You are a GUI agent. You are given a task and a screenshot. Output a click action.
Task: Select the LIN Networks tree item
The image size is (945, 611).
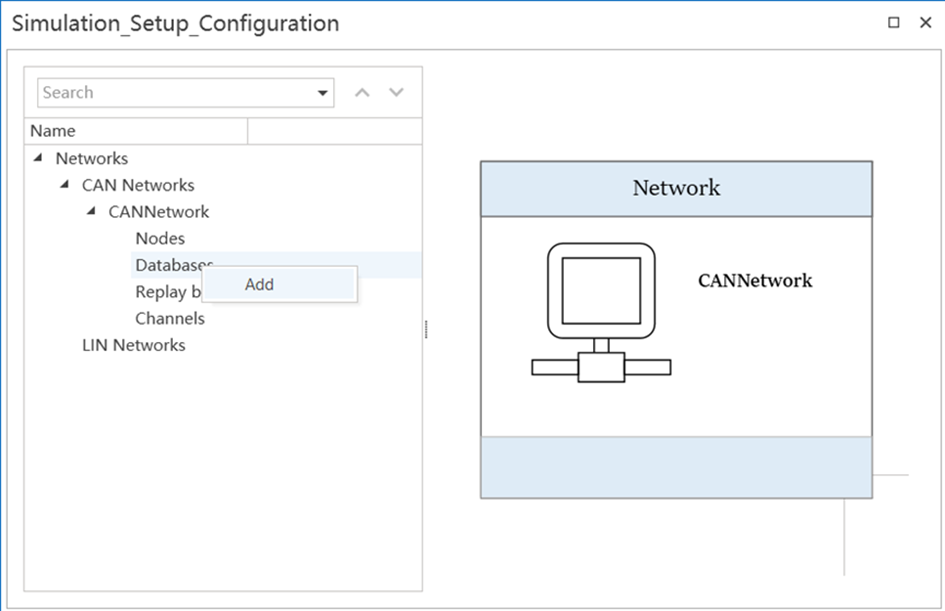coord(133,345)
